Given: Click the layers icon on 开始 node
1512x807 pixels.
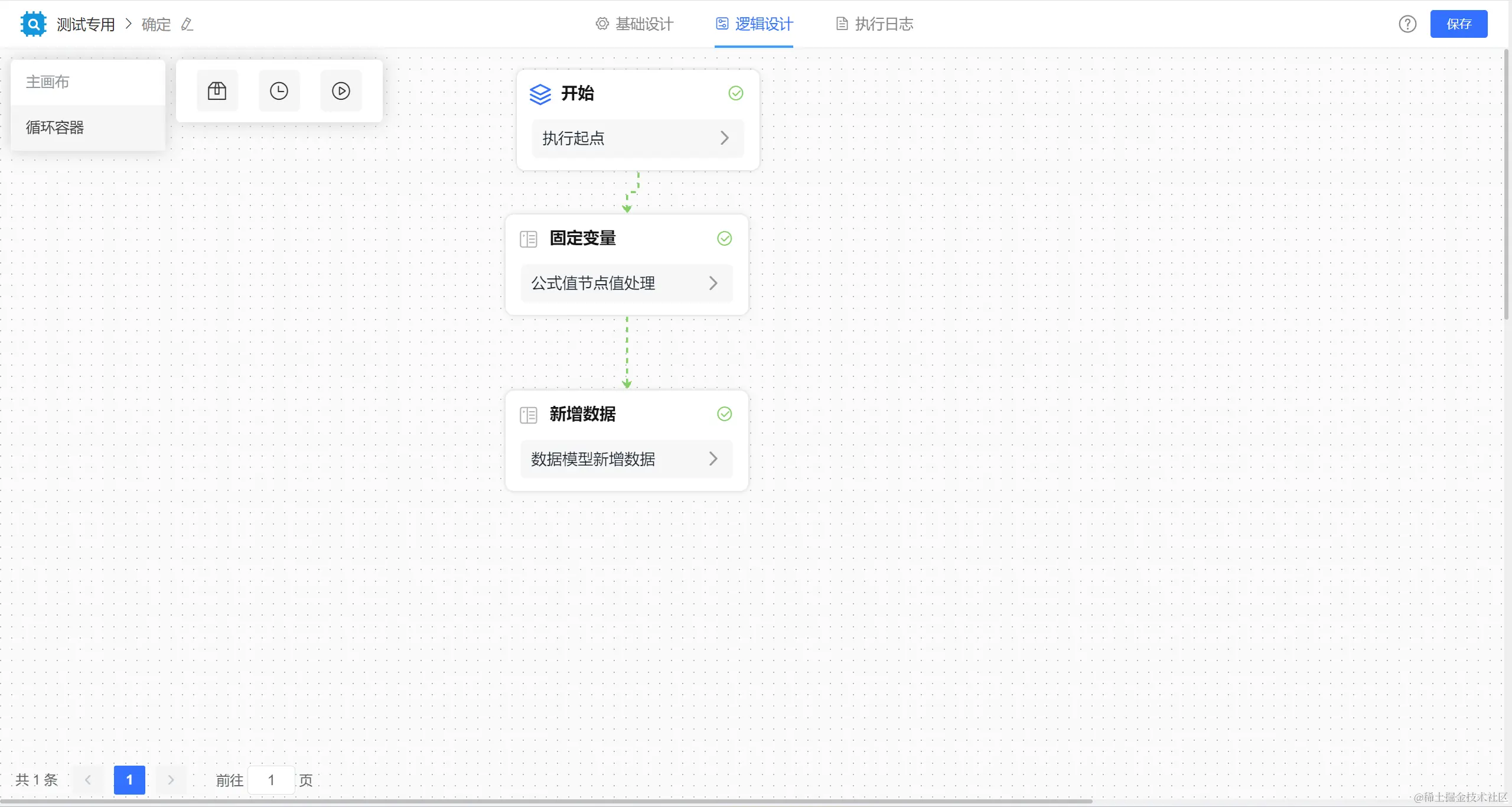Looking at the screenshot, I should point(540,94).
